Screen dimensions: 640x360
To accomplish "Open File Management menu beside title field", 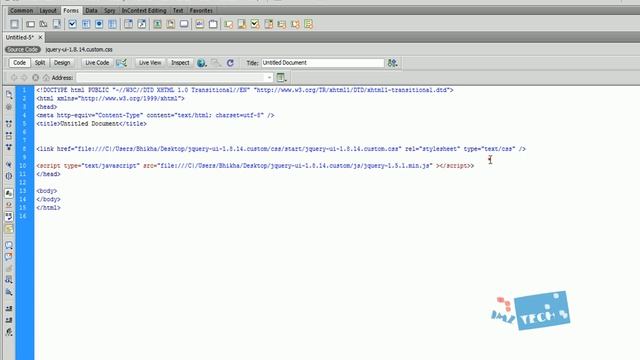I will [x=393, y=63].
